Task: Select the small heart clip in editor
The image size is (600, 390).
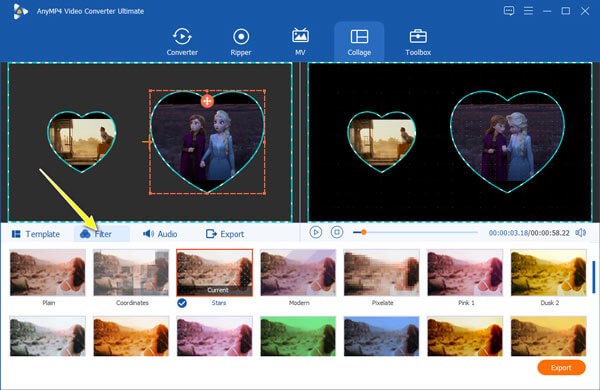Action: coord(82,142)
